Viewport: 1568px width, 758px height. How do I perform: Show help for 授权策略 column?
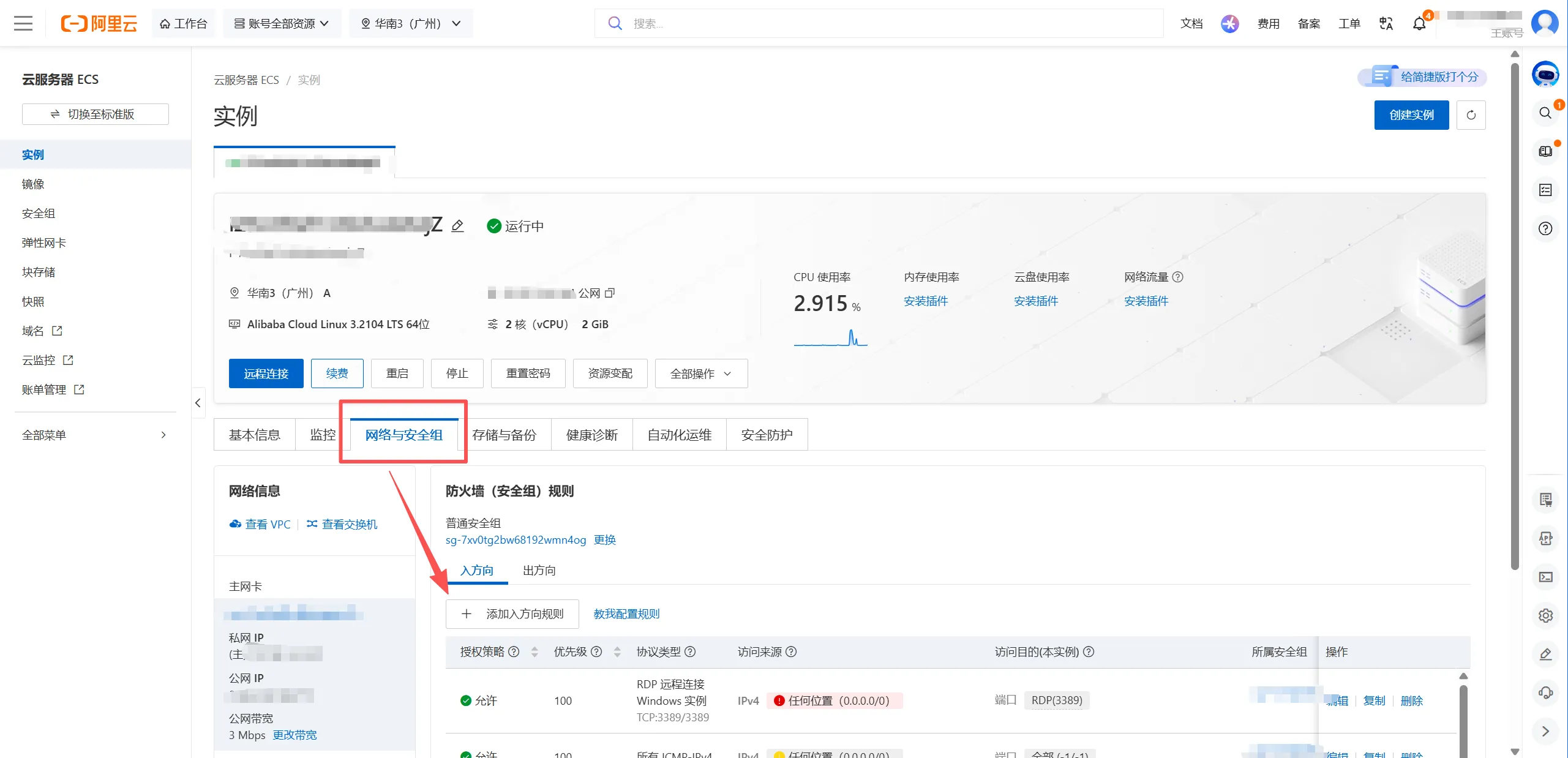tap(514, 651)
